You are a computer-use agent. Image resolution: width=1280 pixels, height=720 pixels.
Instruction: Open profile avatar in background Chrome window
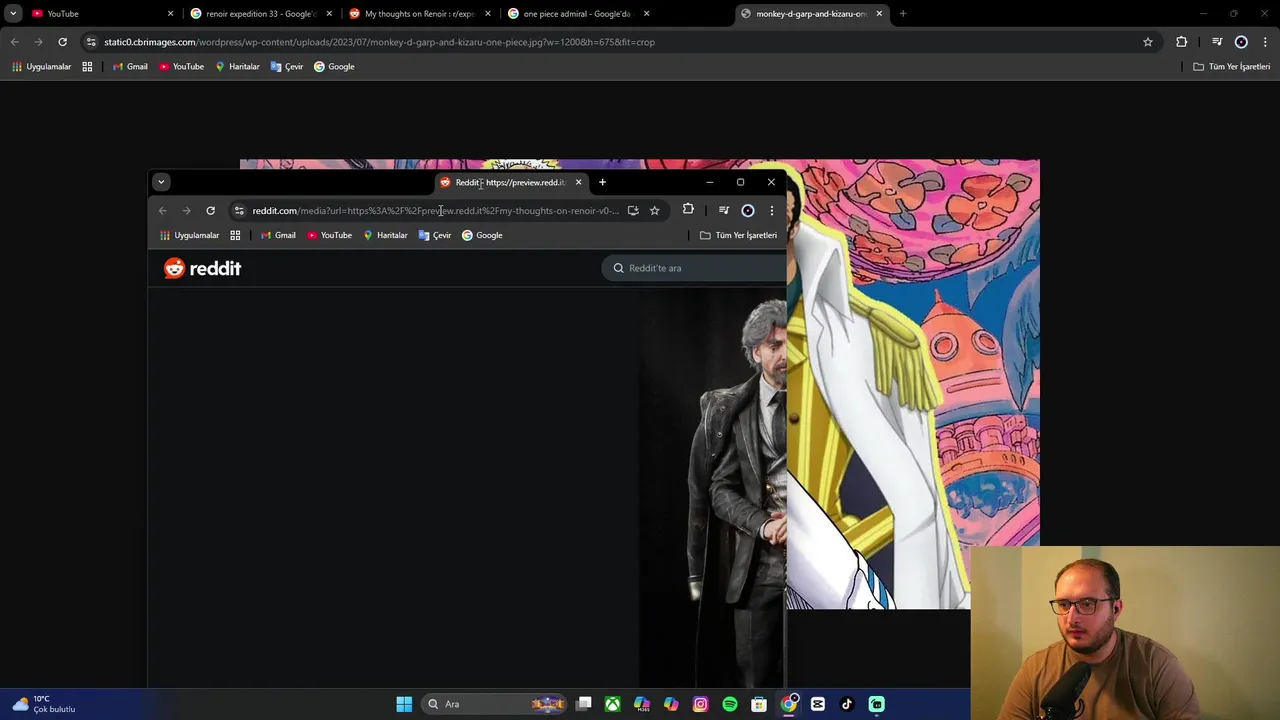1241,42
